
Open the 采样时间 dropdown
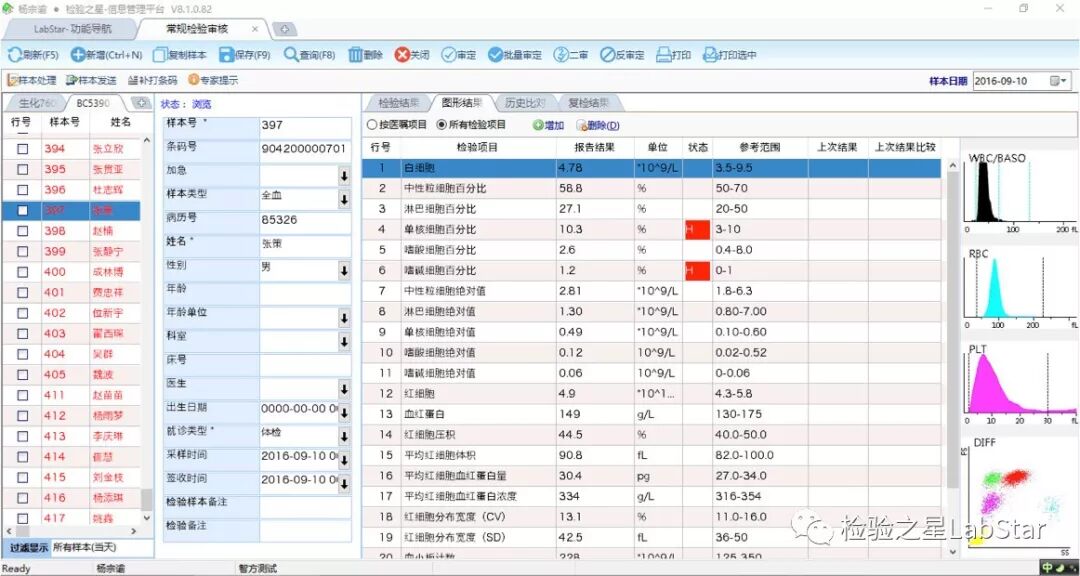(344, 460)
